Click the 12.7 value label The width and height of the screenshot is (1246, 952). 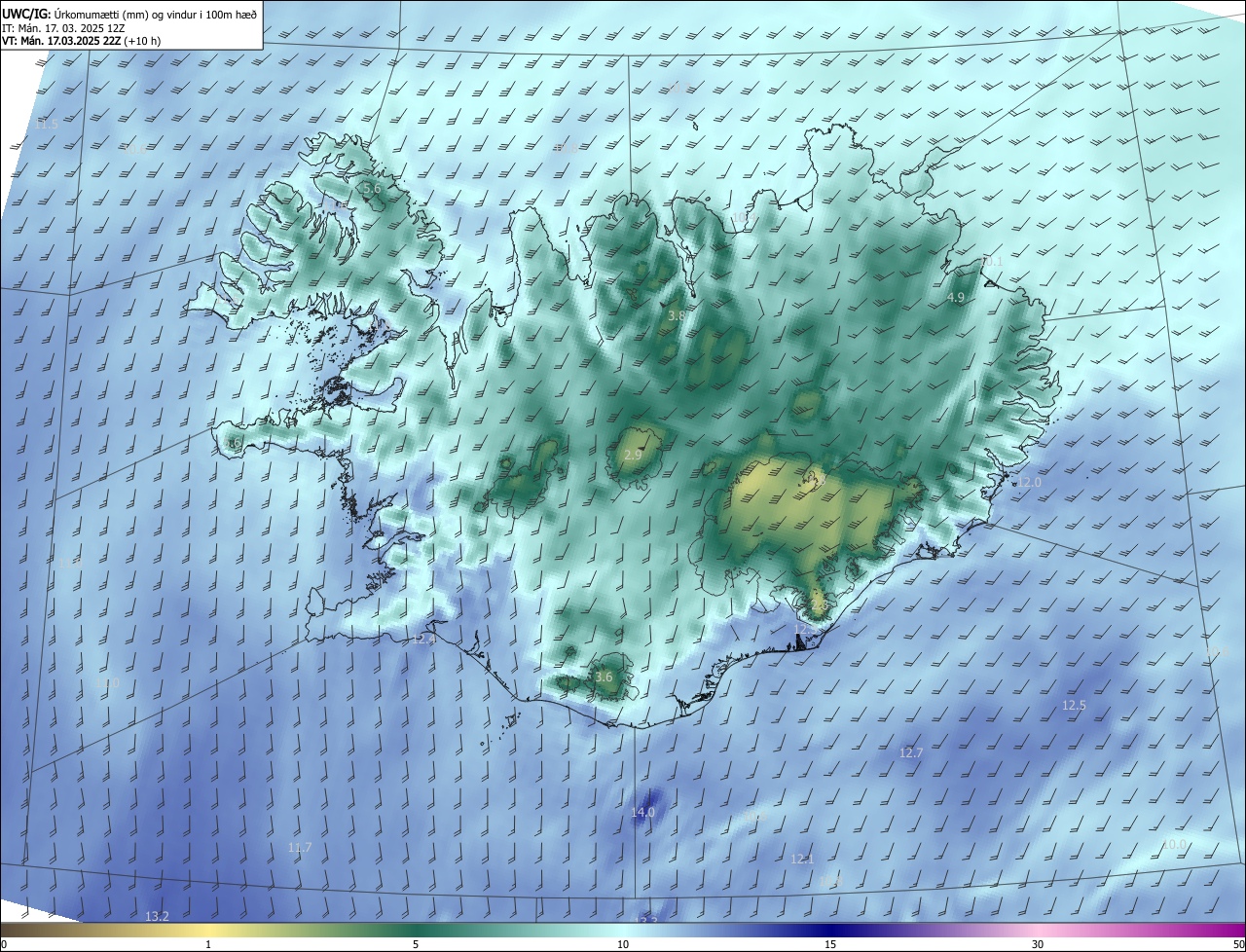pyautogui.click(x=911, y=753)
